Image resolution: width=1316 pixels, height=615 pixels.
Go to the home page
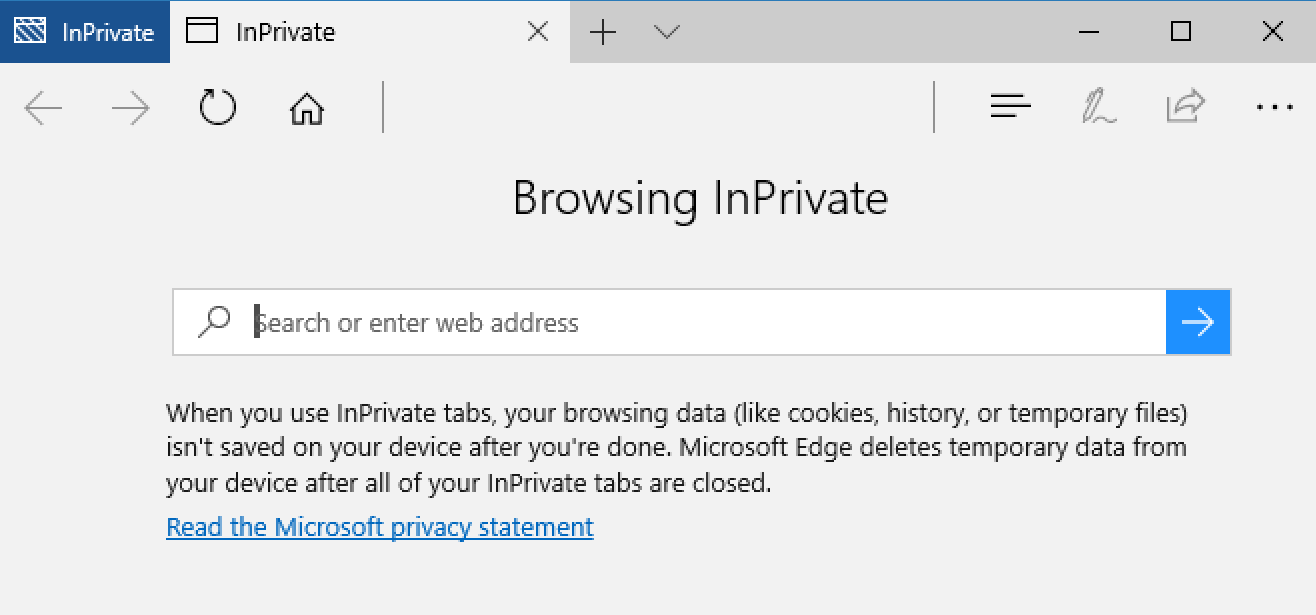click(306, 108)
